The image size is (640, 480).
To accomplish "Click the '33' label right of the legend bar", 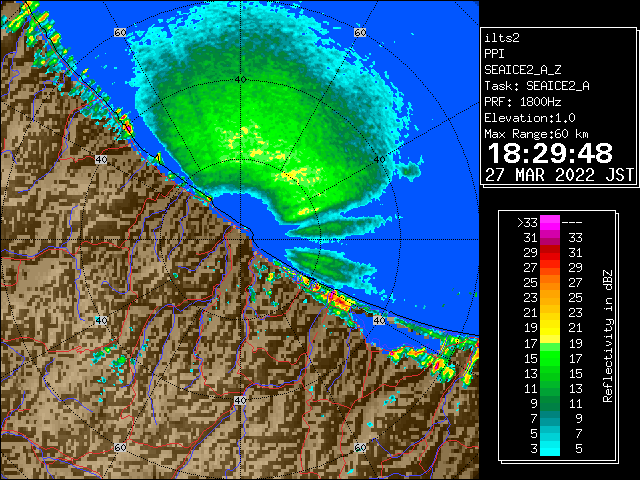I will click(x=575, y=238).
